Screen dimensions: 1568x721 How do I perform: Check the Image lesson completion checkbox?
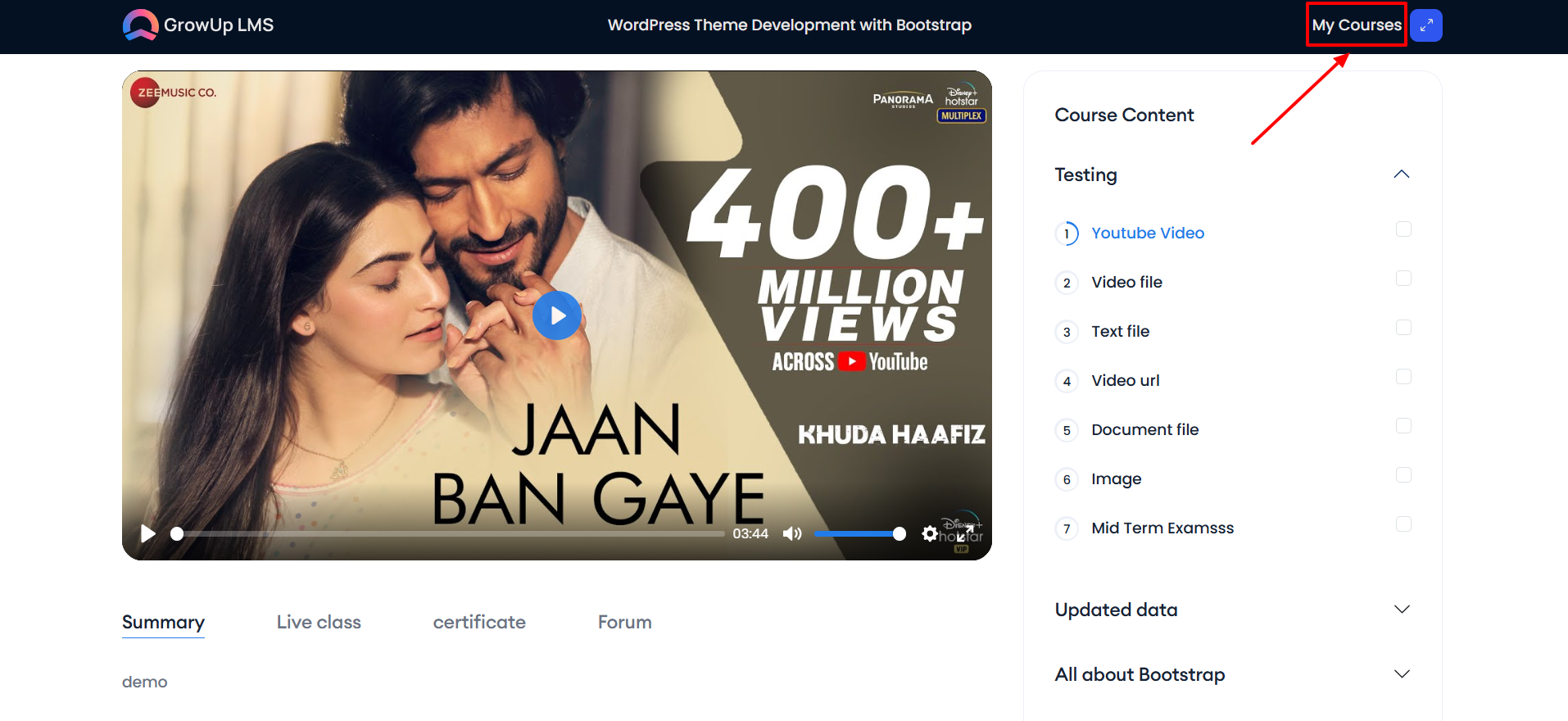(x=1403, y=475)
